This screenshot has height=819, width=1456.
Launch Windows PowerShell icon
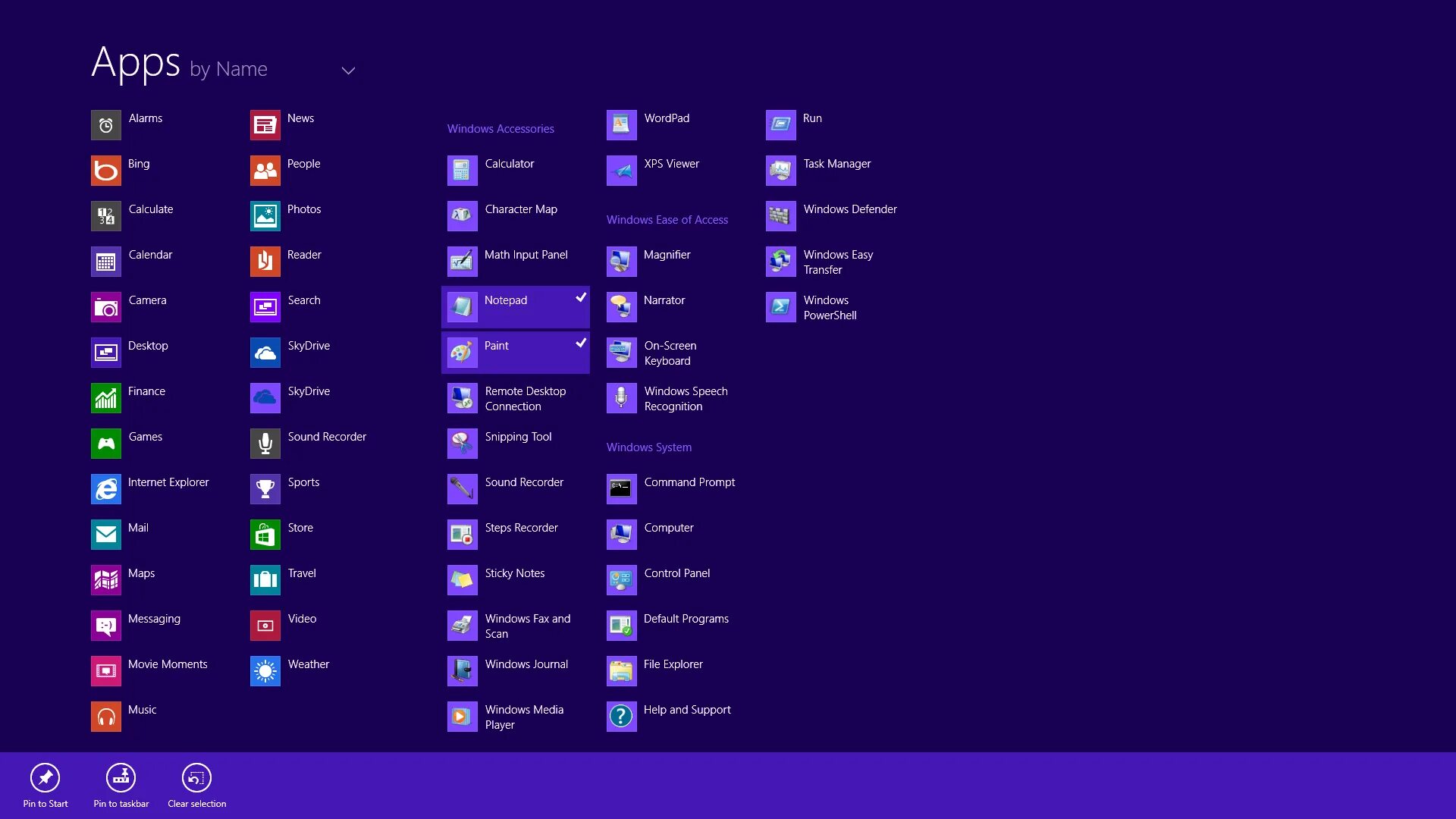(780, 307)
